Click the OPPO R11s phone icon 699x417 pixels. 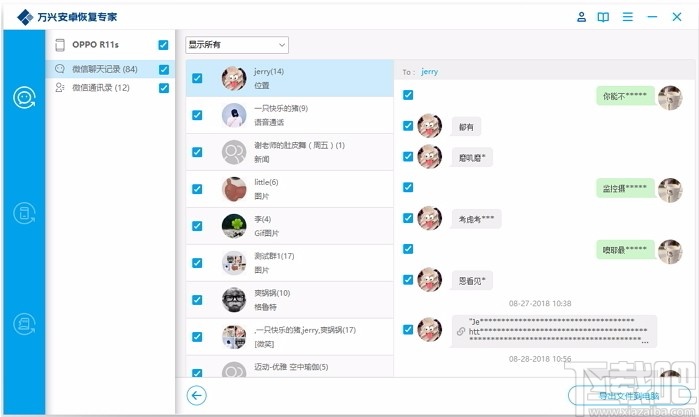[60, 45]
